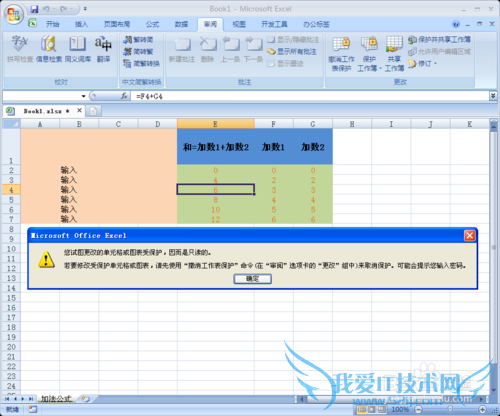500x416 pixels.
Task: Show all comments
Action: (292, 51)
